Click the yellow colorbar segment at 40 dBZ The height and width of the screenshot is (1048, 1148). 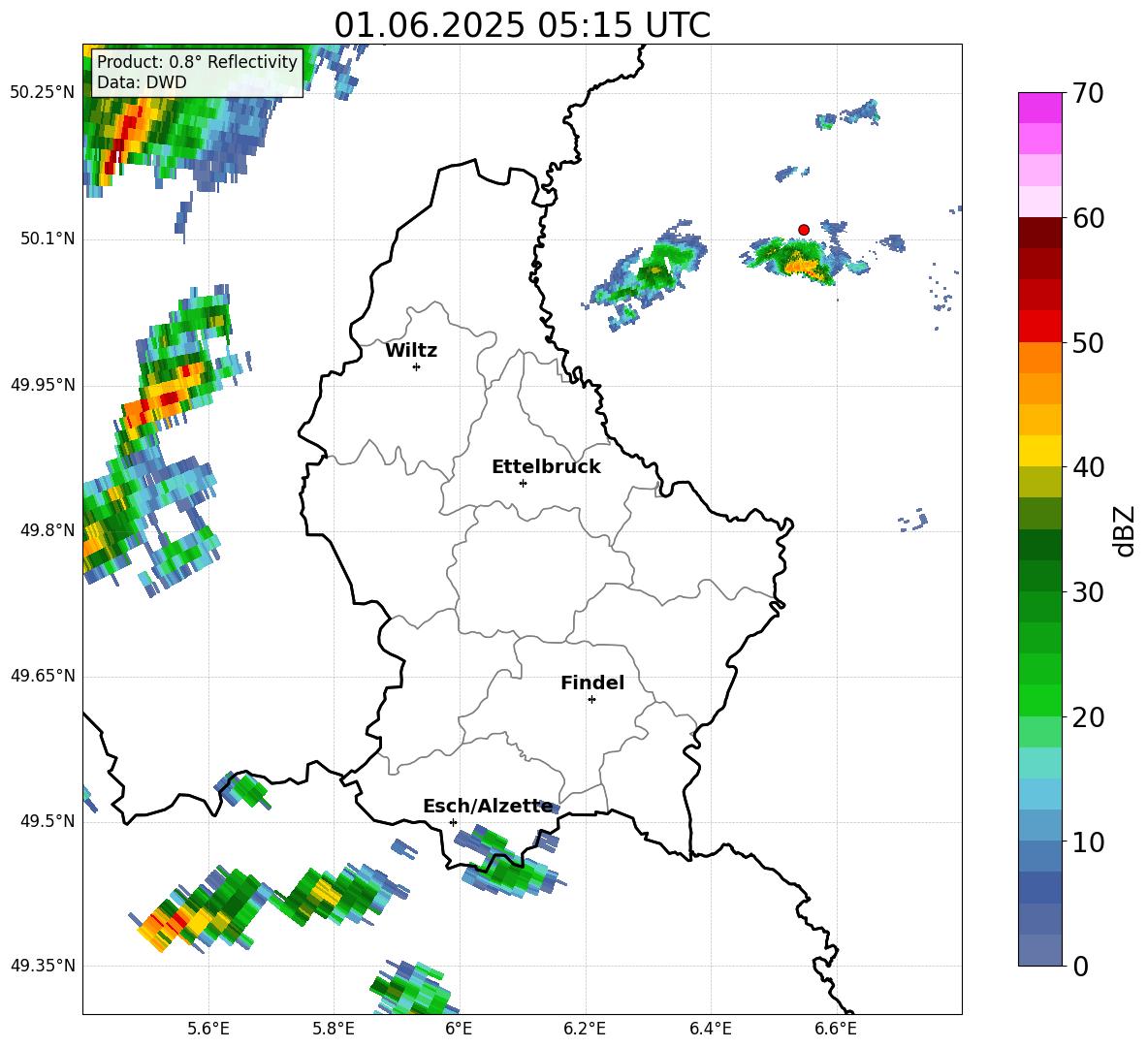click(1040, 451)
